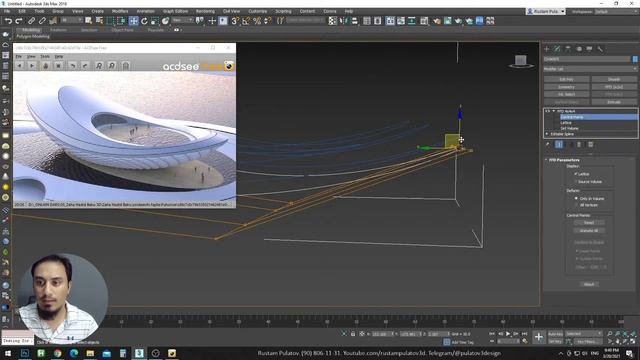Screen dimensions: 640x360
Task: Open the selection filter dropdown
Action: click(71, 20)
